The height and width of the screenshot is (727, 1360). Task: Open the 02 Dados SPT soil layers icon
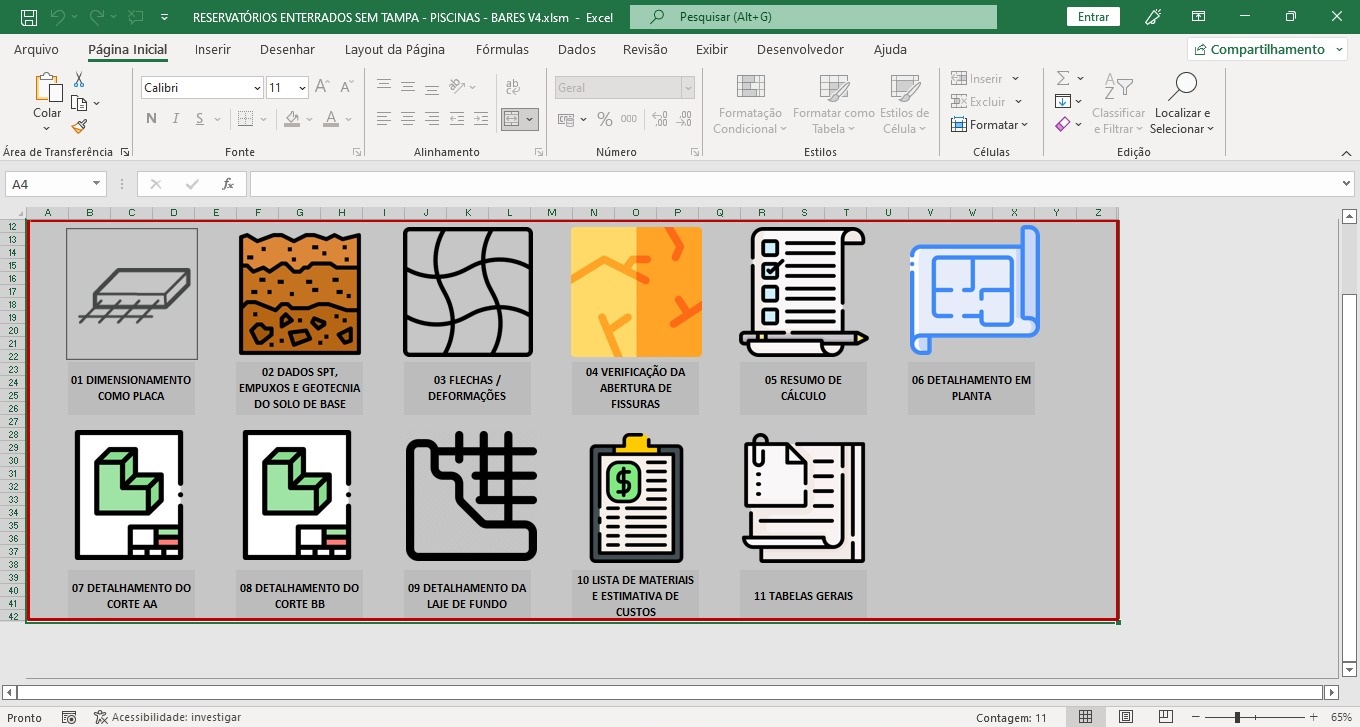(x=299, y=294)
